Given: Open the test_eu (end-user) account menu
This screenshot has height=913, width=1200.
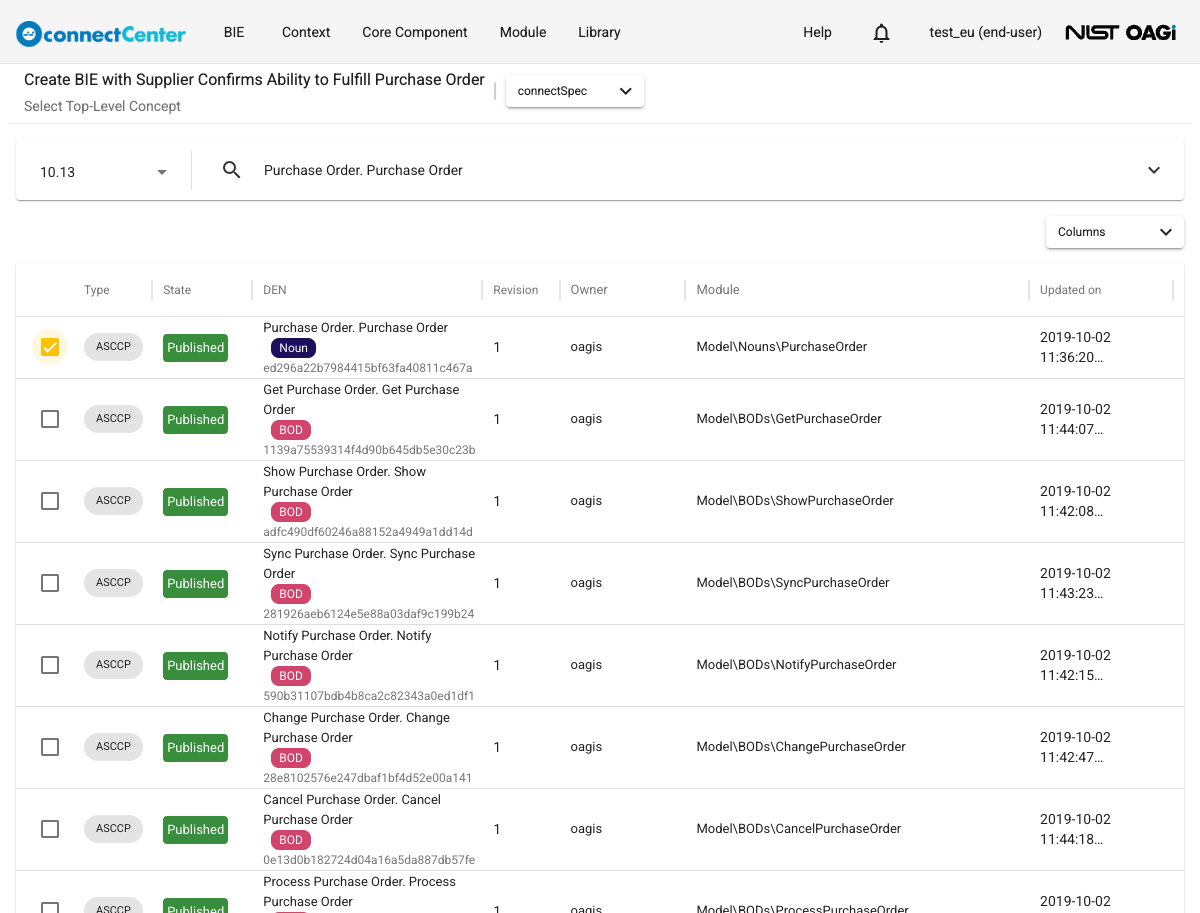Looking at the screenshot, I should 985,32.
